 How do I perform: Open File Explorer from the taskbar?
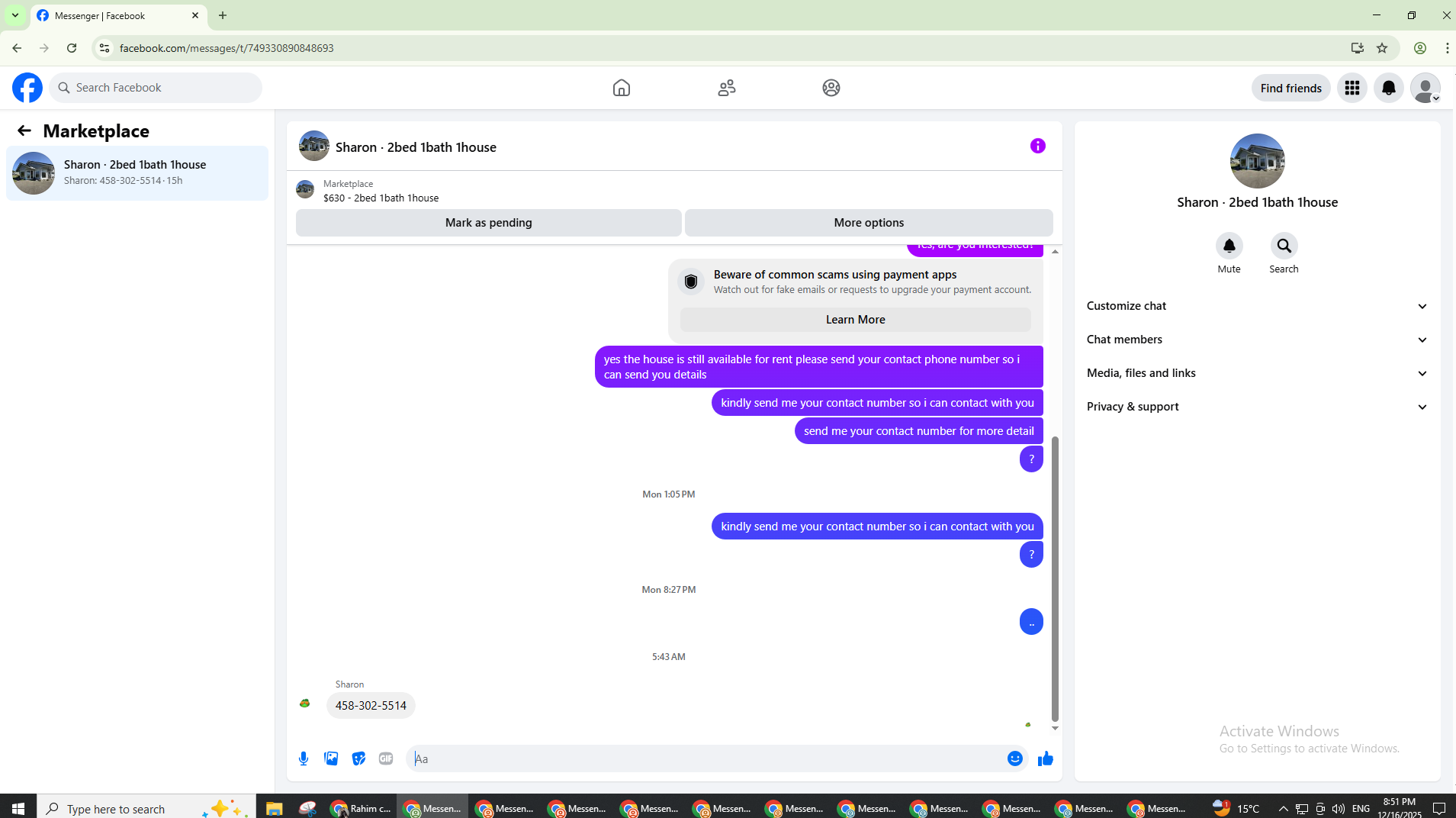pyautogui.click(x=275, y=808)
